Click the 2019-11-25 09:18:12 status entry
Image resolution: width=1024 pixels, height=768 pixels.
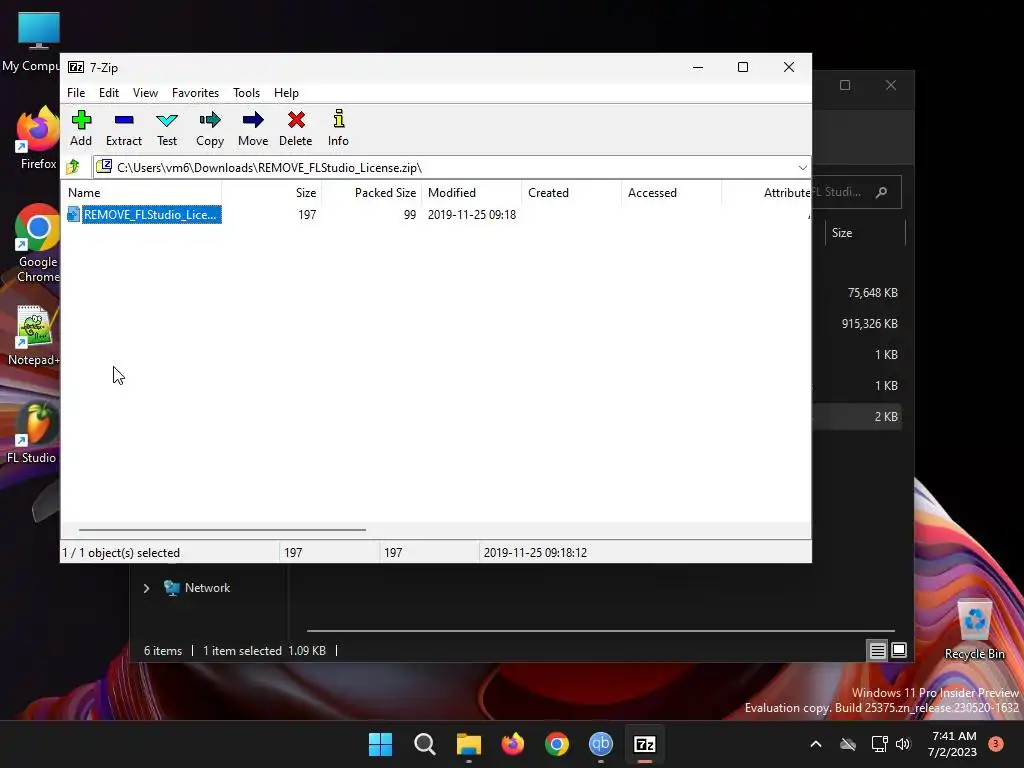[x=535, y=552]
